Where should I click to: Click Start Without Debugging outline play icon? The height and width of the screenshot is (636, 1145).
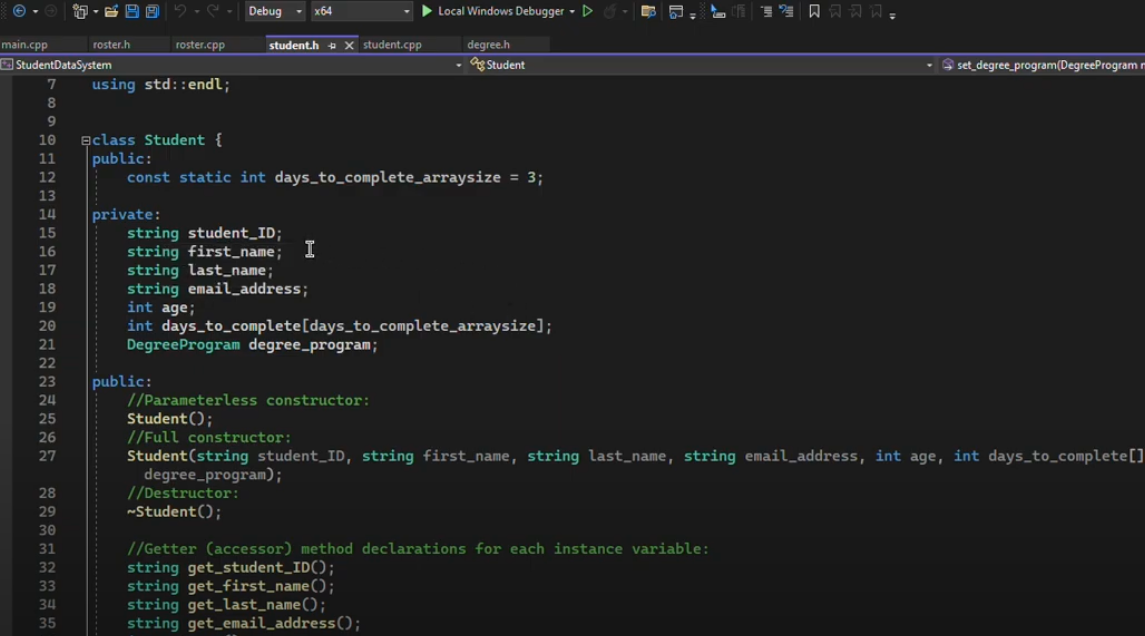(588, 11)
